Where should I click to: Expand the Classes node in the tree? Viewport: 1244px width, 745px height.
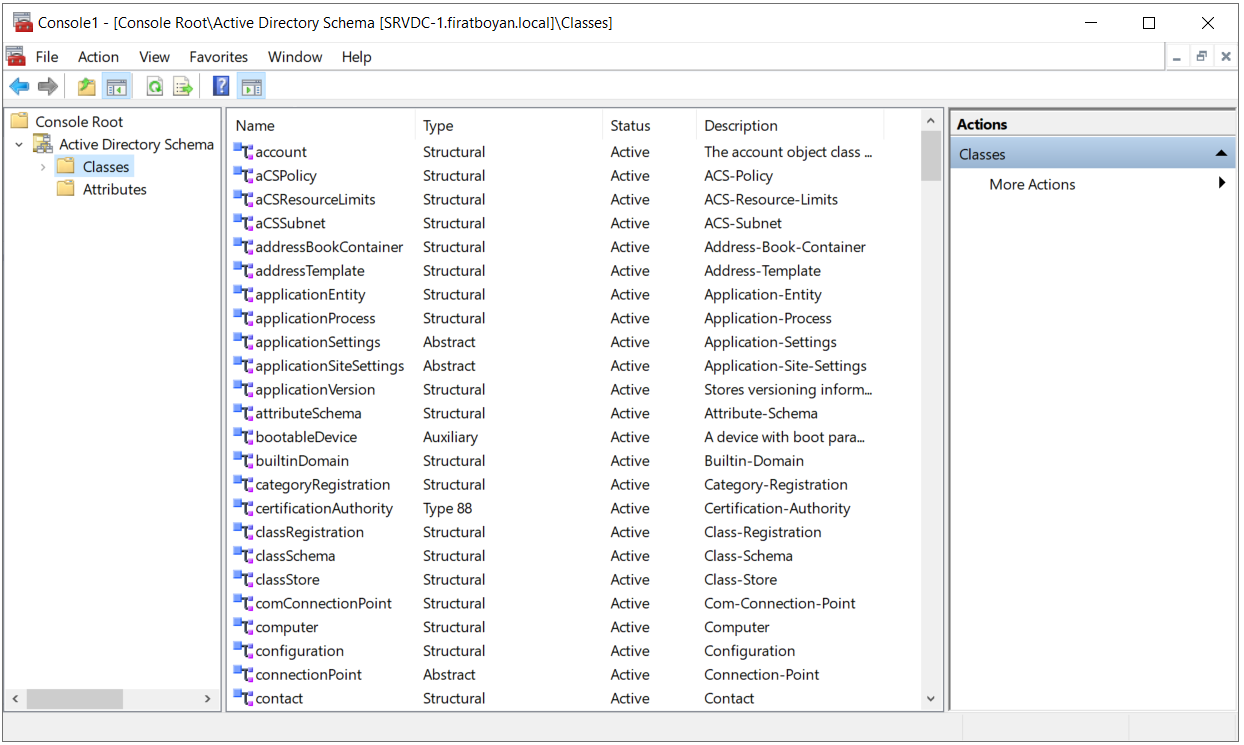[x=43, y=167]
